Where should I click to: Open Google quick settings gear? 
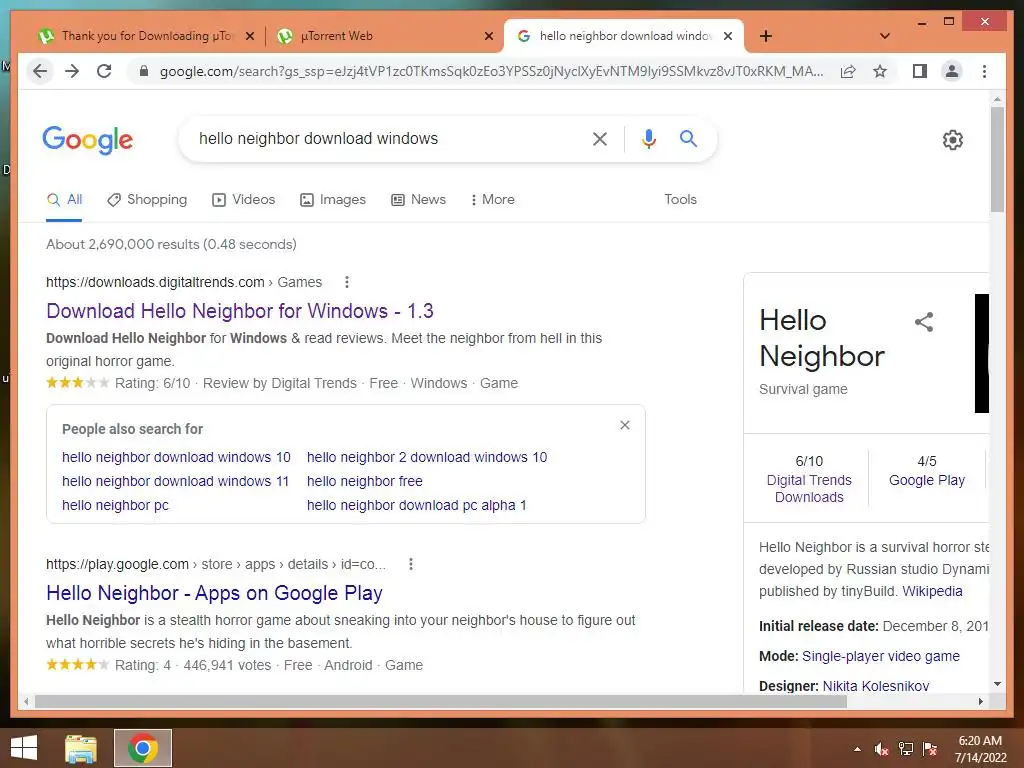[x=953, y=140]
